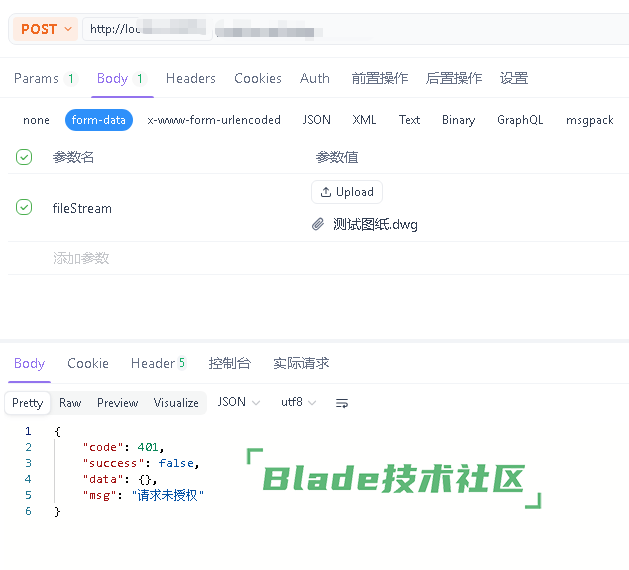Select the none body type option
The width and height of the screenshot is (629, 570).
click(x=36, y=120)
